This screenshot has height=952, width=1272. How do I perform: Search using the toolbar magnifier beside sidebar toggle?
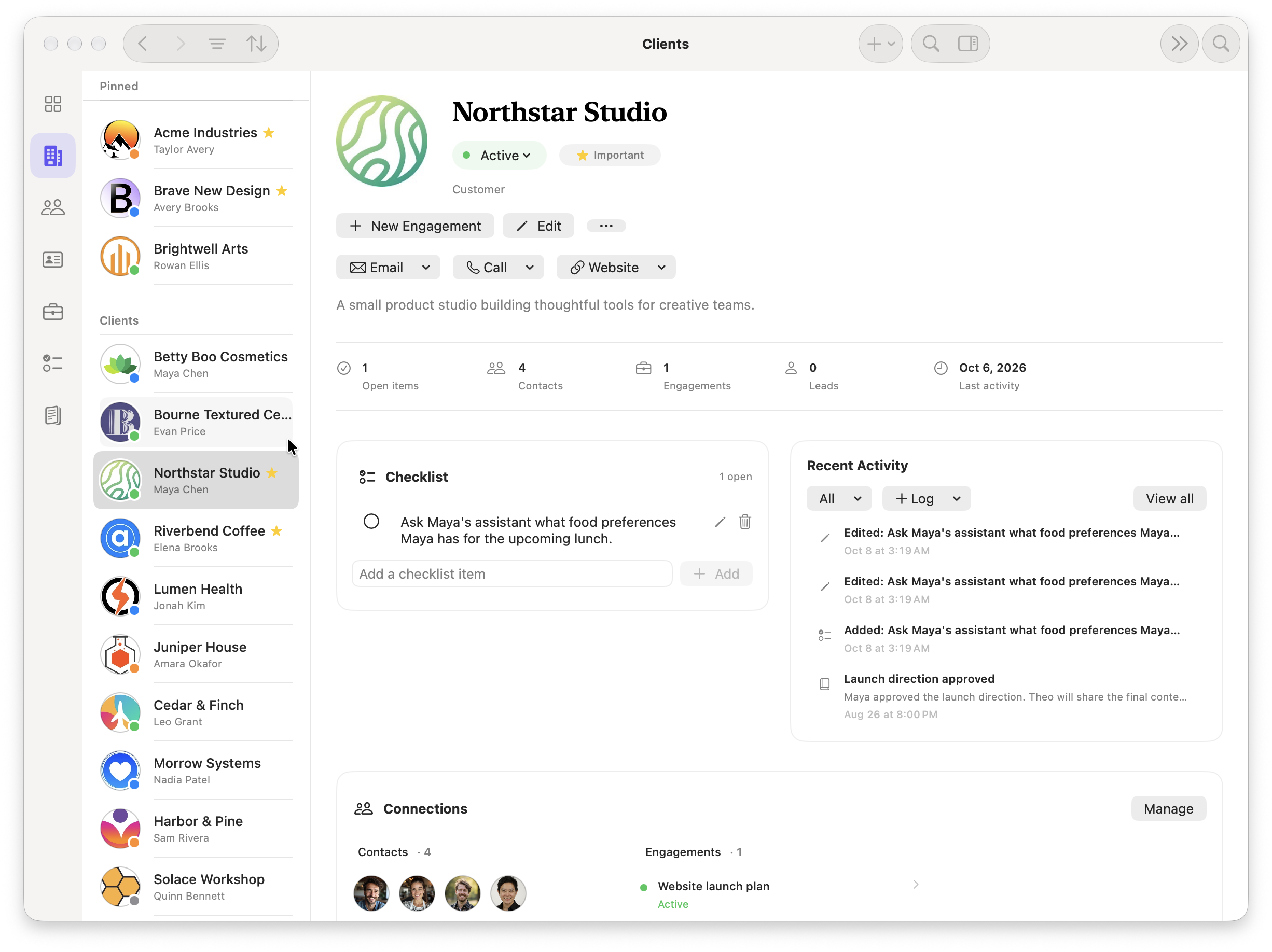pos(931,44)
